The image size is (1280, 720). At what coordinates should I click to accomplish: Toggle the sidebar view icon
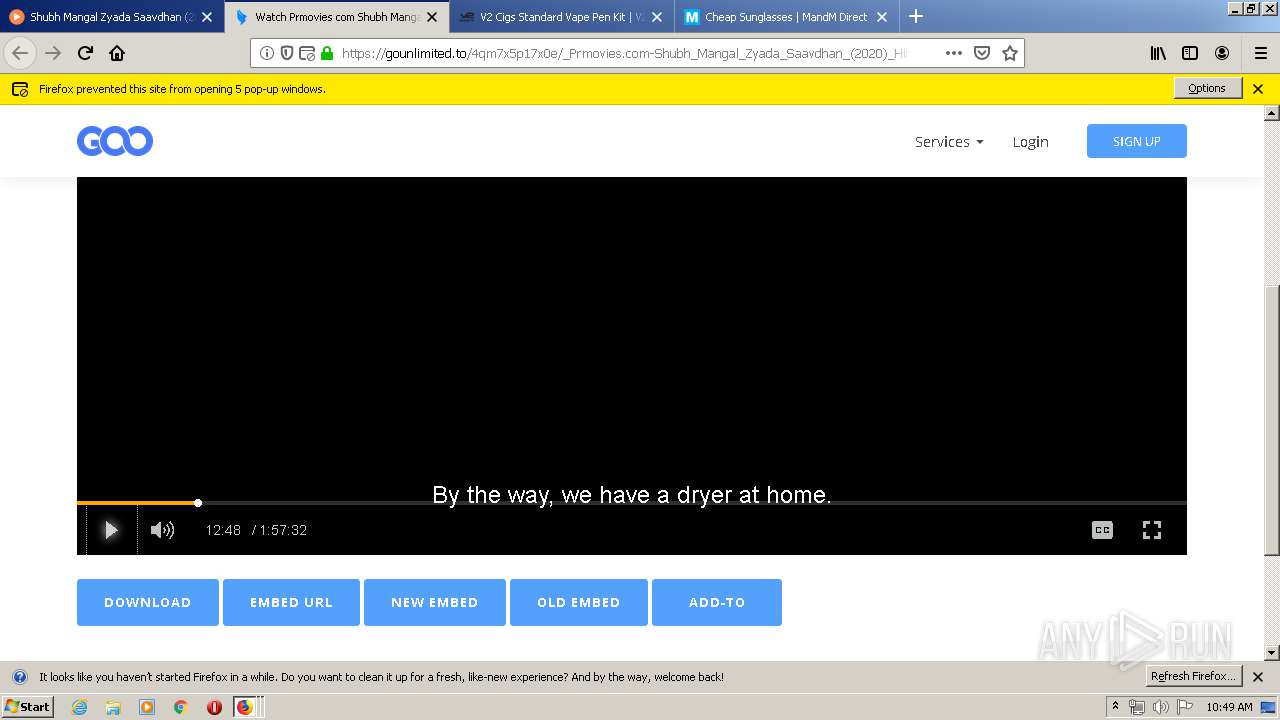coord(1190,53)
